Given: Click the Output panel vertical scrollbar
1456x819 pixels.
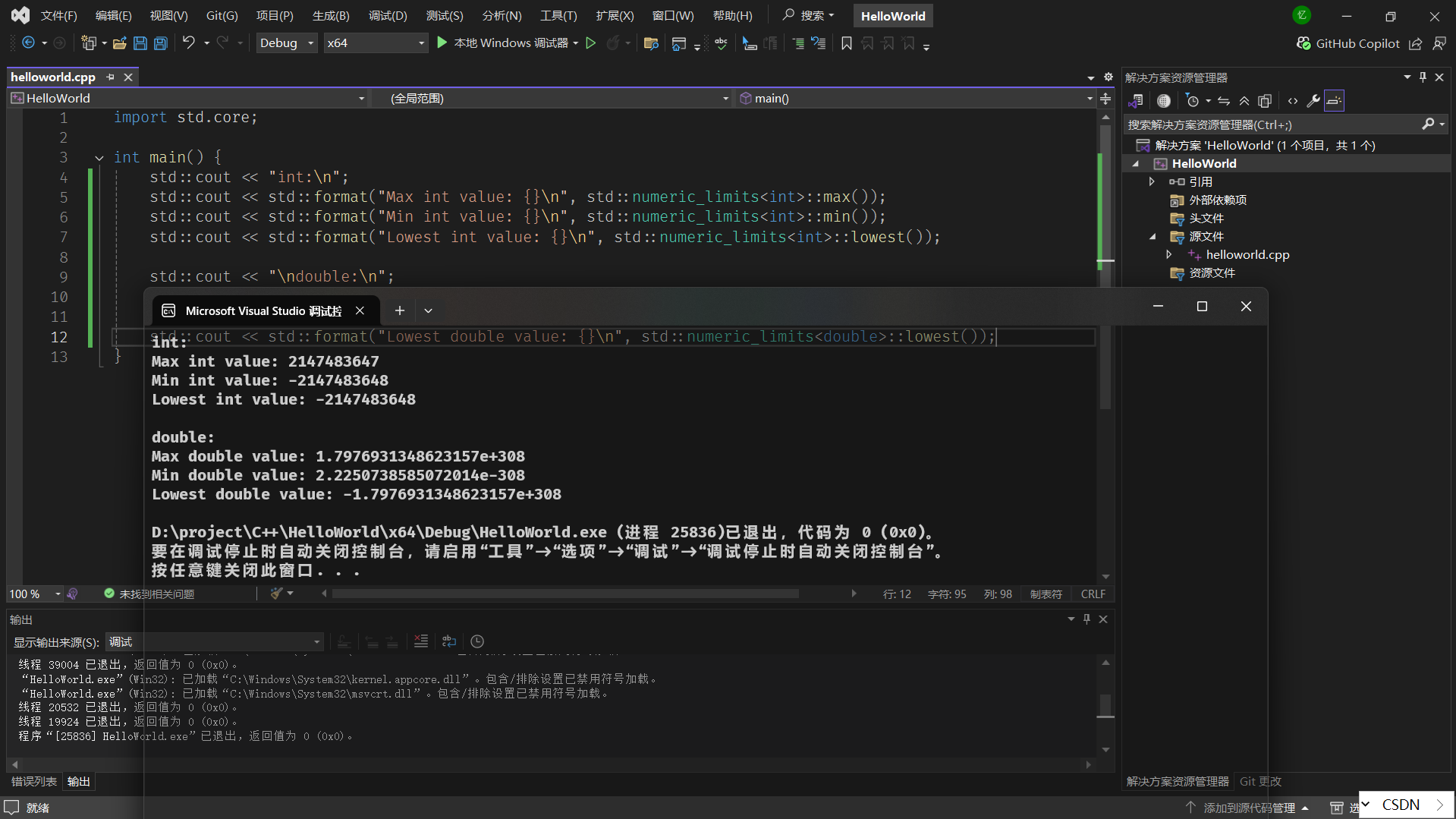Looking at the screenshot, I should 1106,706.
